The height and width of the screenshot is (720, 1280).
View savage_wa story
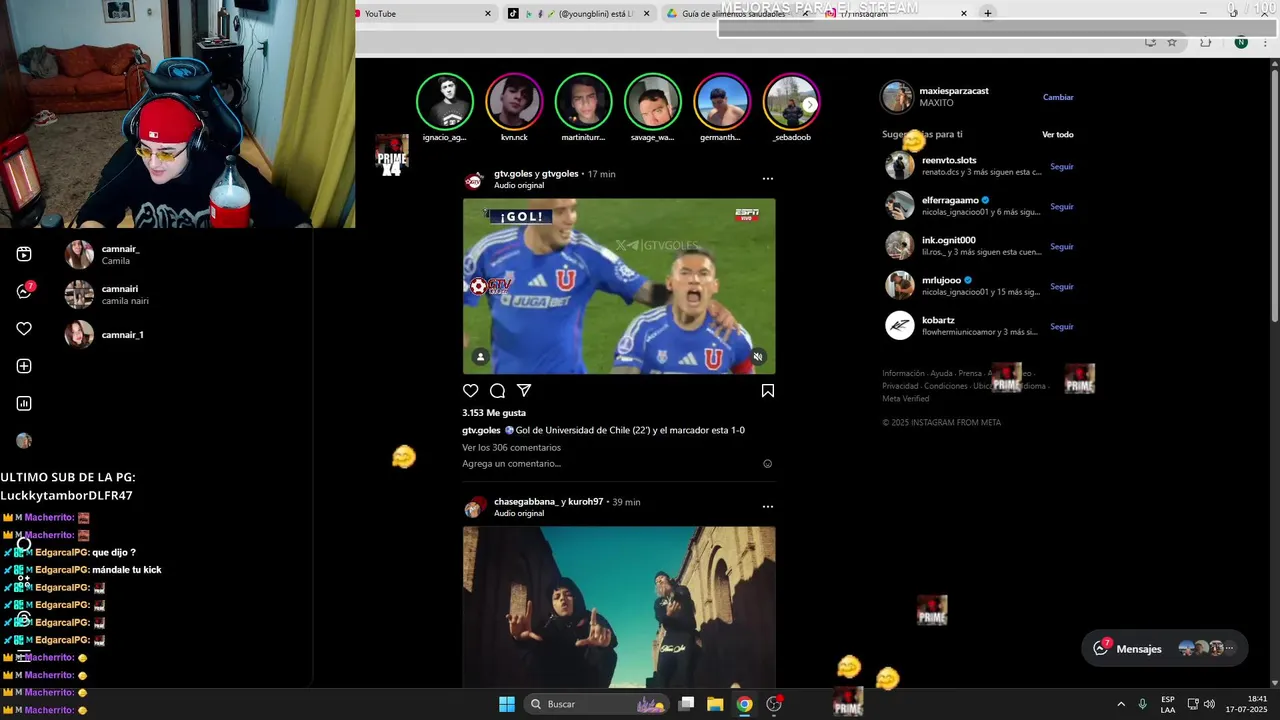[652, 102]
